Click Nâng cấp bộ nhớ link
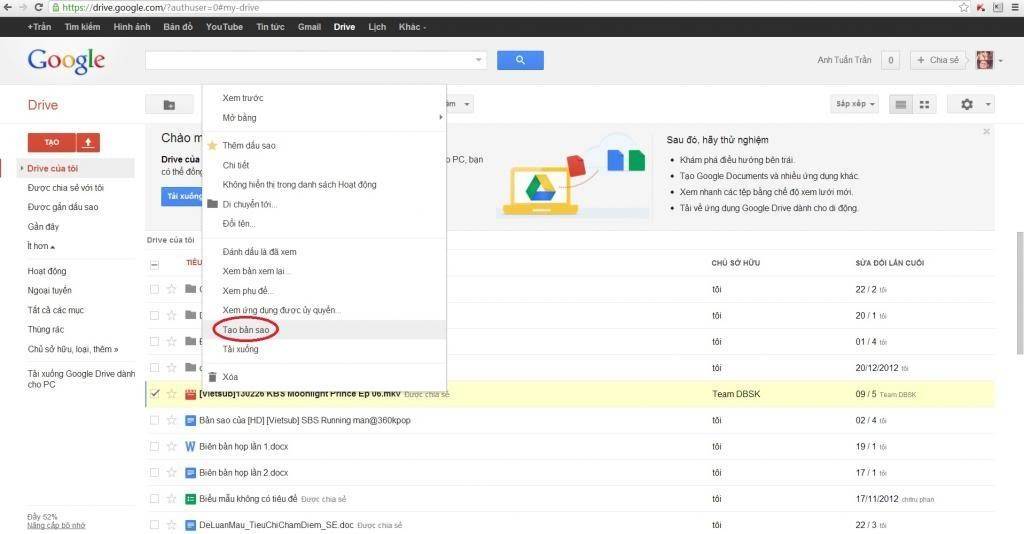The image size is (1024, 534). tap(56, 526)
